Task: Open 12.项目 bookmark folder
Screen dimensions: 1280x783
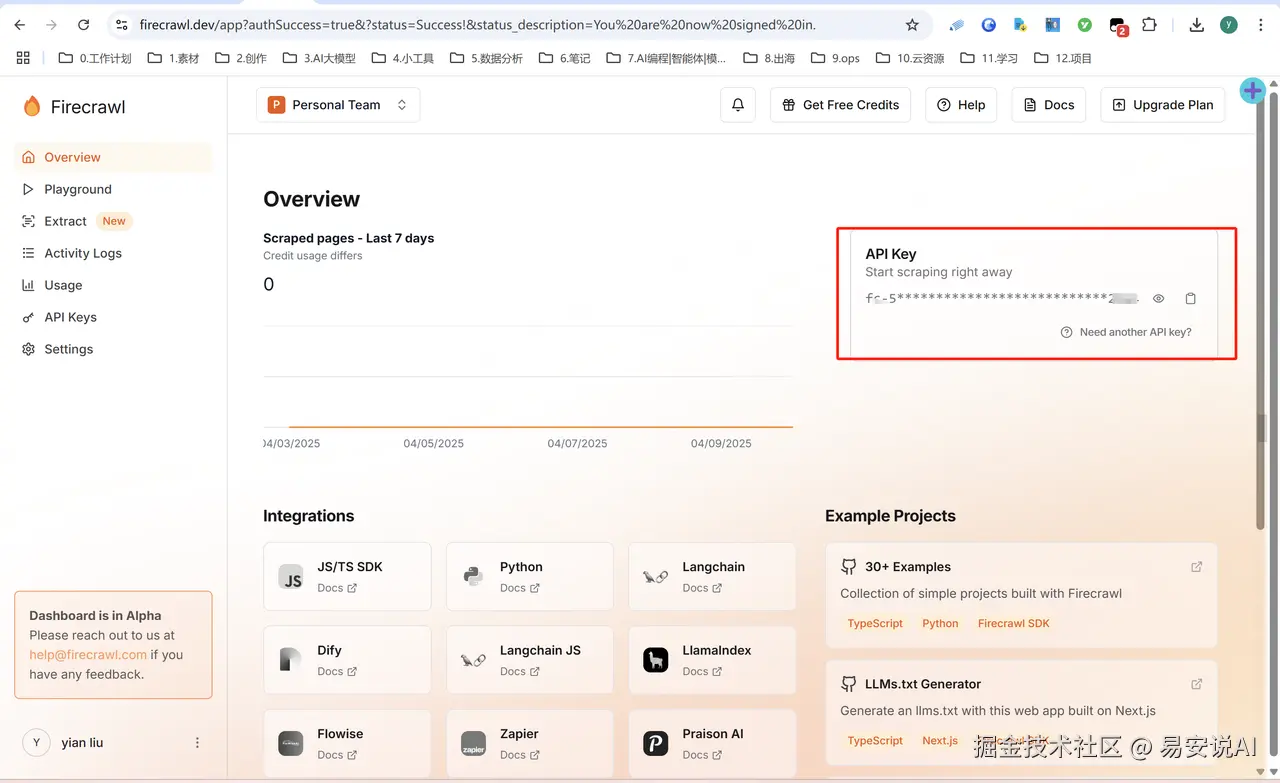Action: click(x=1063, y=58)
